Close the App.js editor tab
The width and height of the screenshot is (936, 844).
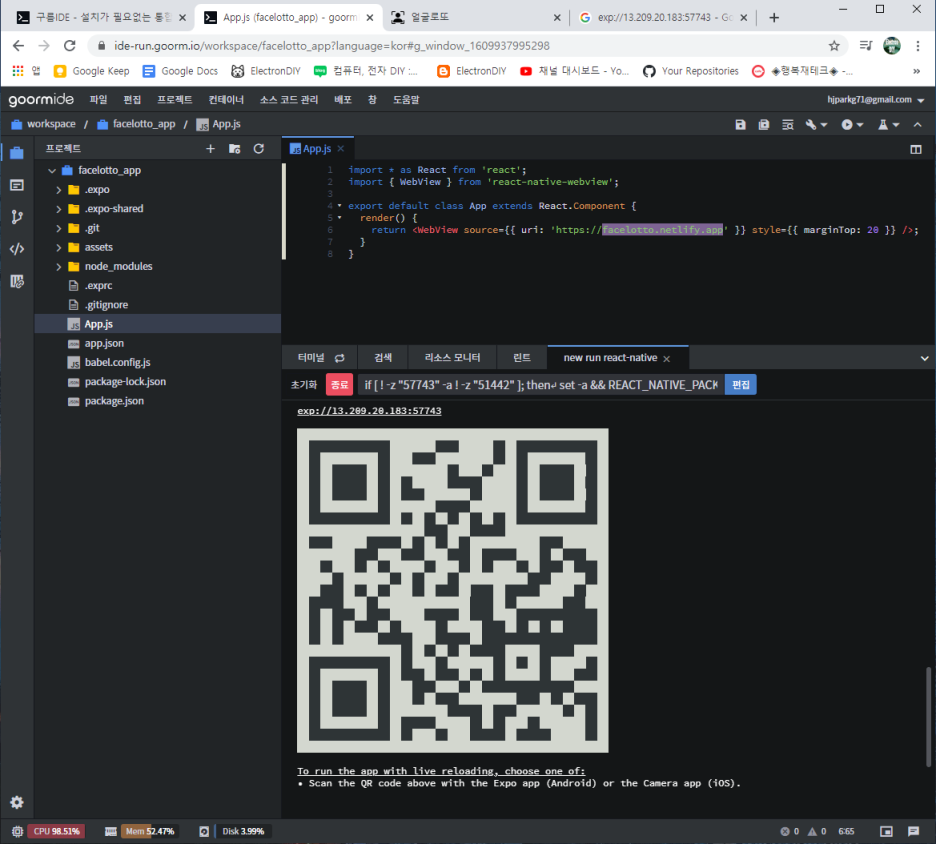click(340, 149)
